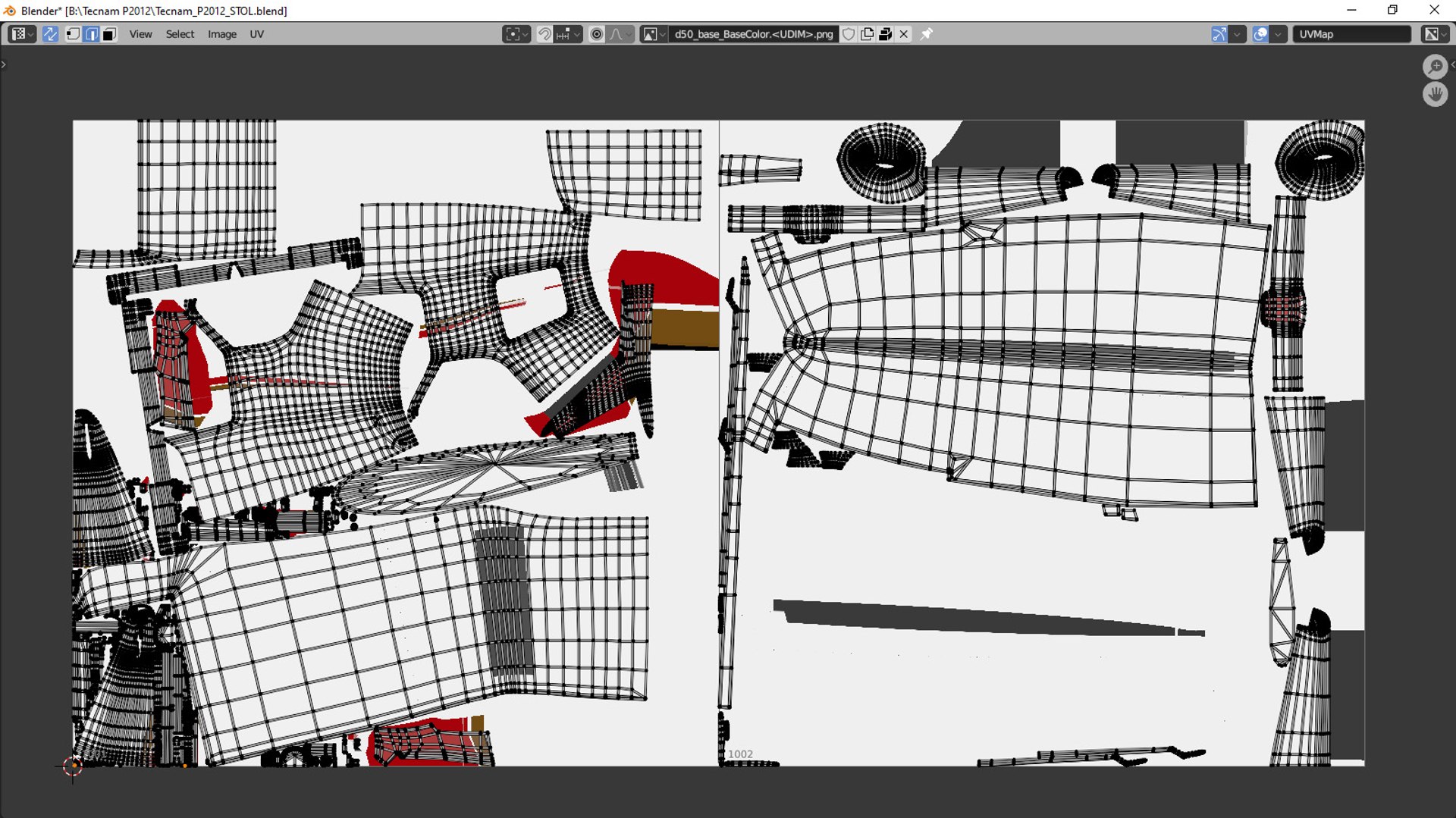
Task: Toggle proportional editing
Action: click(x=597, y=34)
